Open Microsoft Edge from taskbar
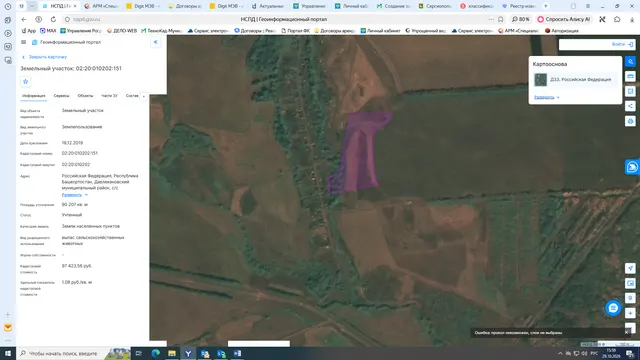This screenshot has width=640, height=360. (x=156, y=353)
